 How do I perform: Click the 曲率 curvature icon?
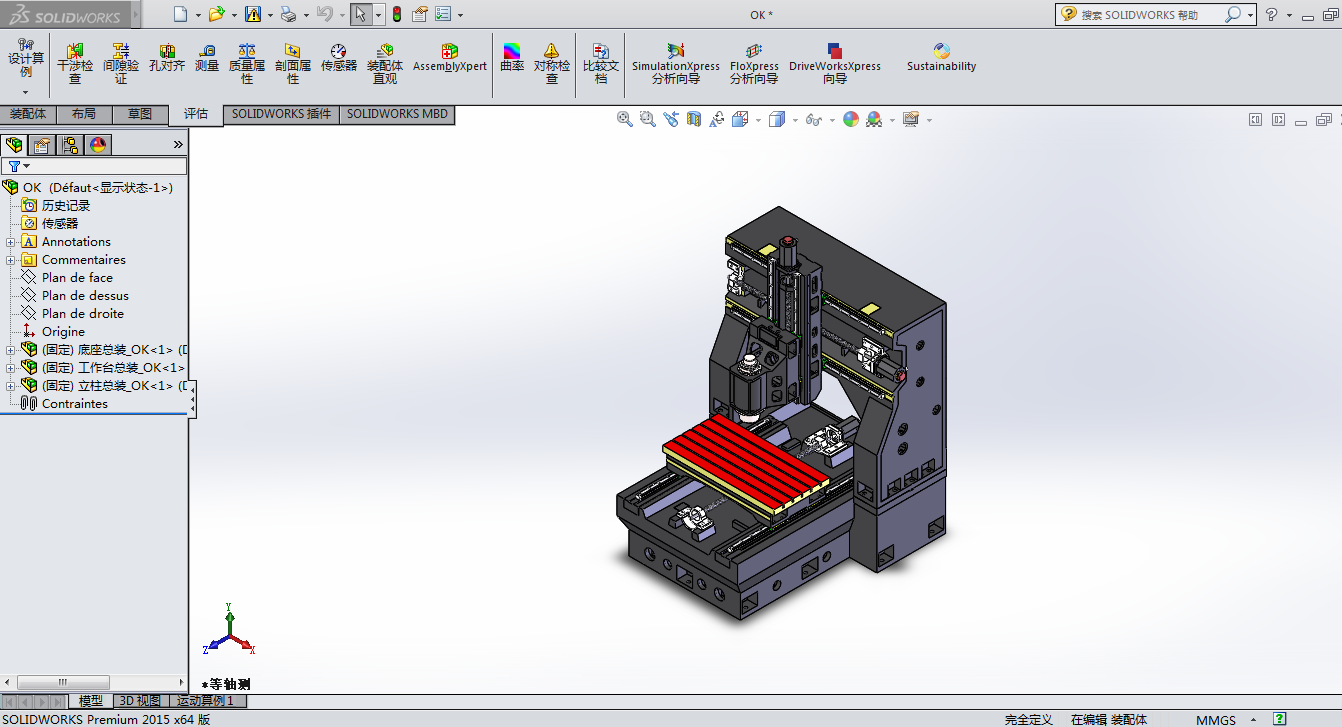pyautogui.click(x=512, y=52)
